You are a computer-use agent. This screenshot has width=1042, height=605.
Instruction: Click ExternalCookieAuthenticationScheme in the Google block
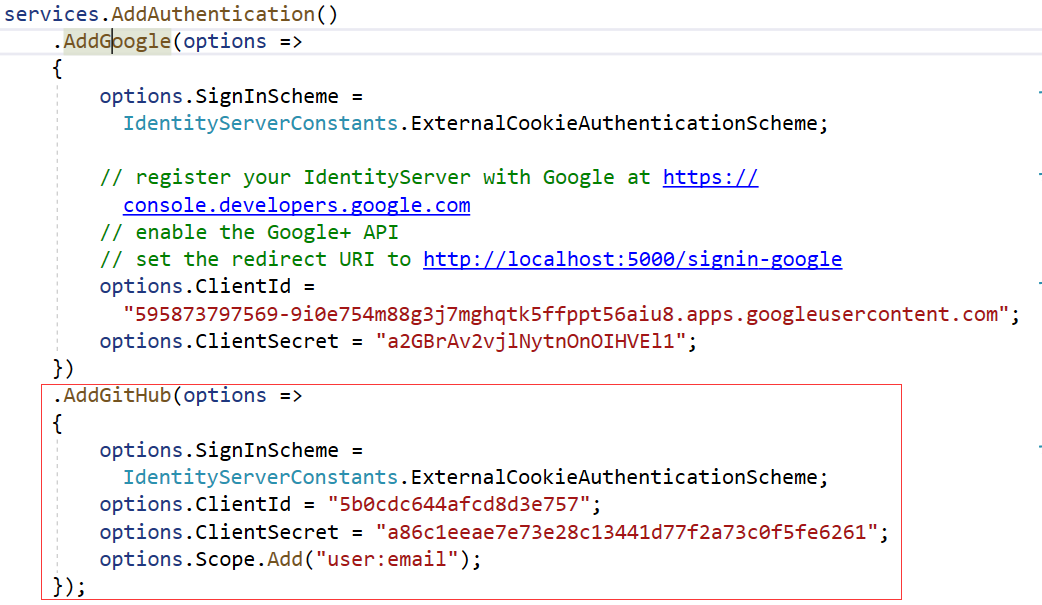(614, 123)
